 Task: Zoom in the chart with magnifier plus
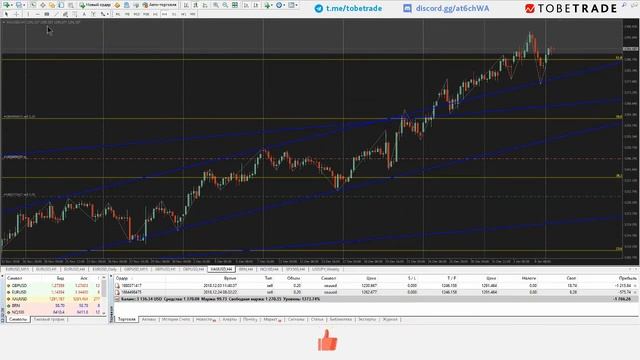pyautogui.click(x=216, y=5)
